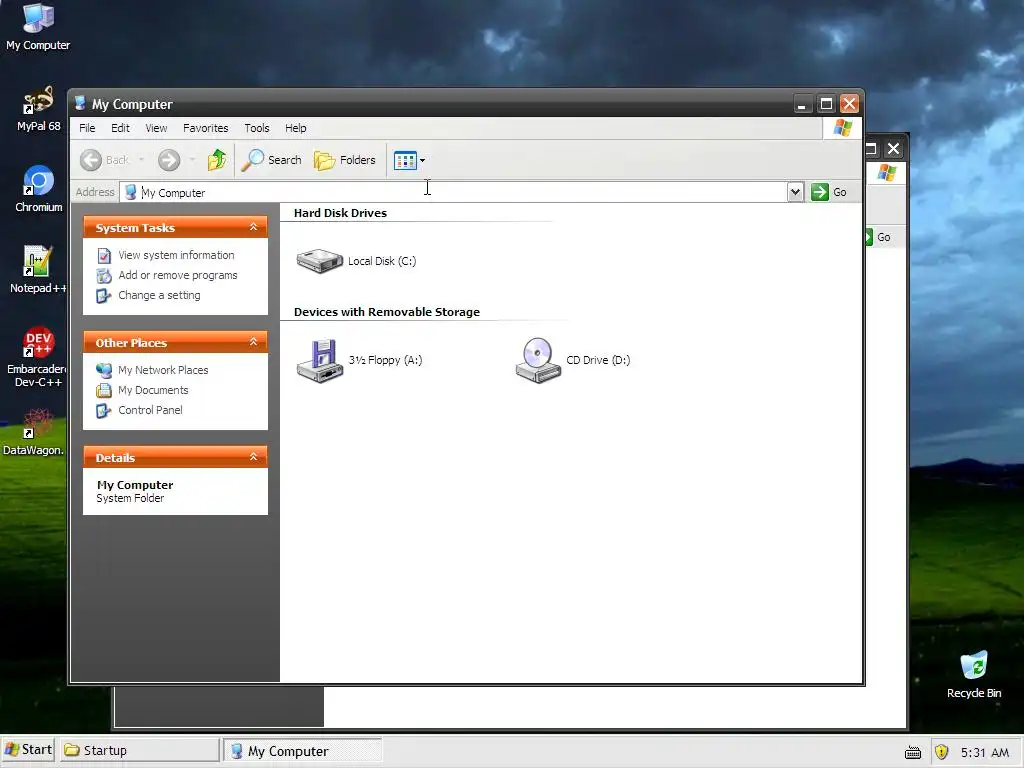1024x768 pixels.
Task: Open the Start menu
Action: tap(28, 750)
